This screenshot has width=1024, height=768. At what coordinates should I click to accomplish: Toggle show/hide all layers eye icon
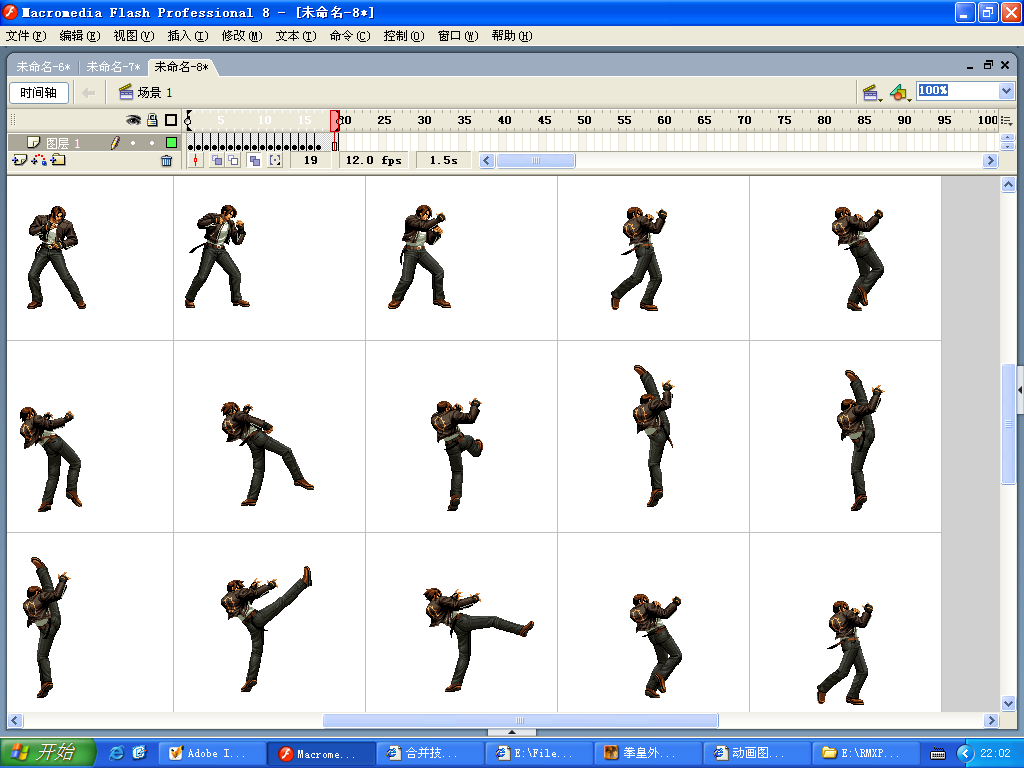point(133,120)
